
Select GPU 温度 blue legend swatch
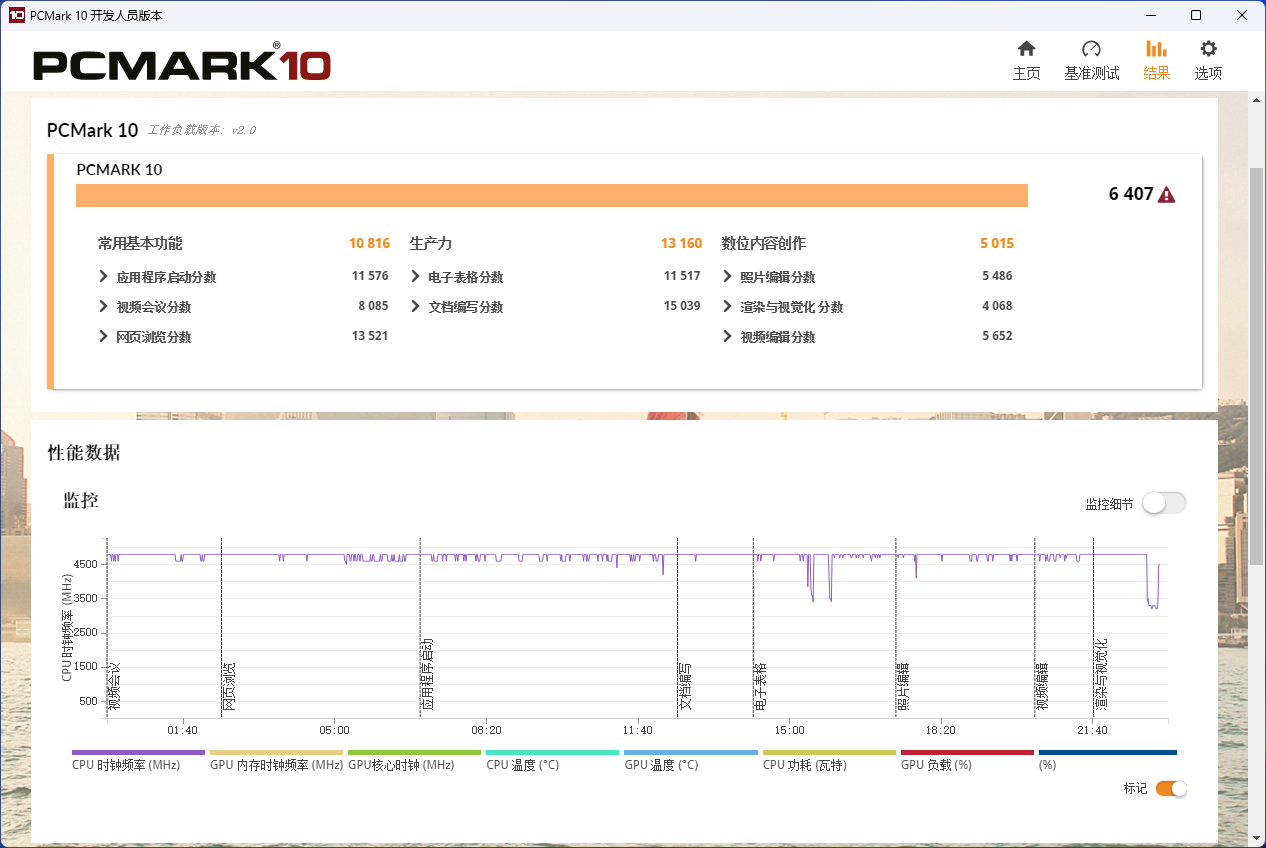click(691, 752)
